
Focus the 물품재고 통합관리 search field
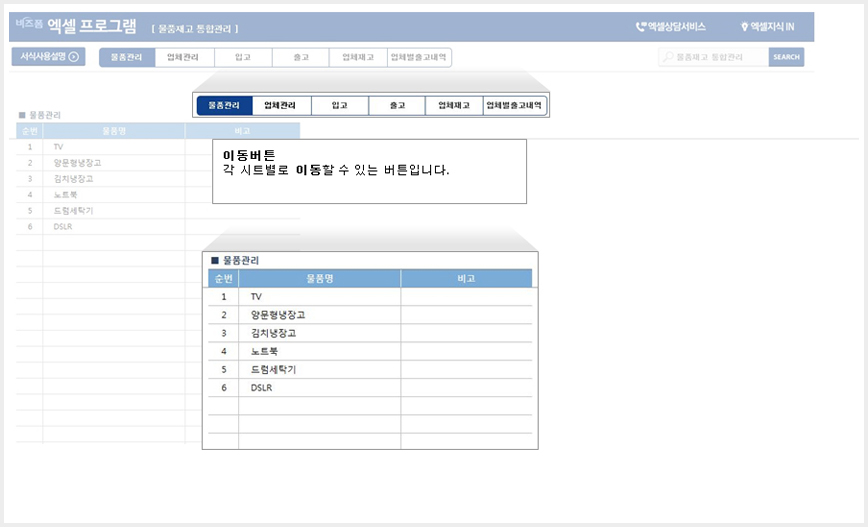(714, 56)
